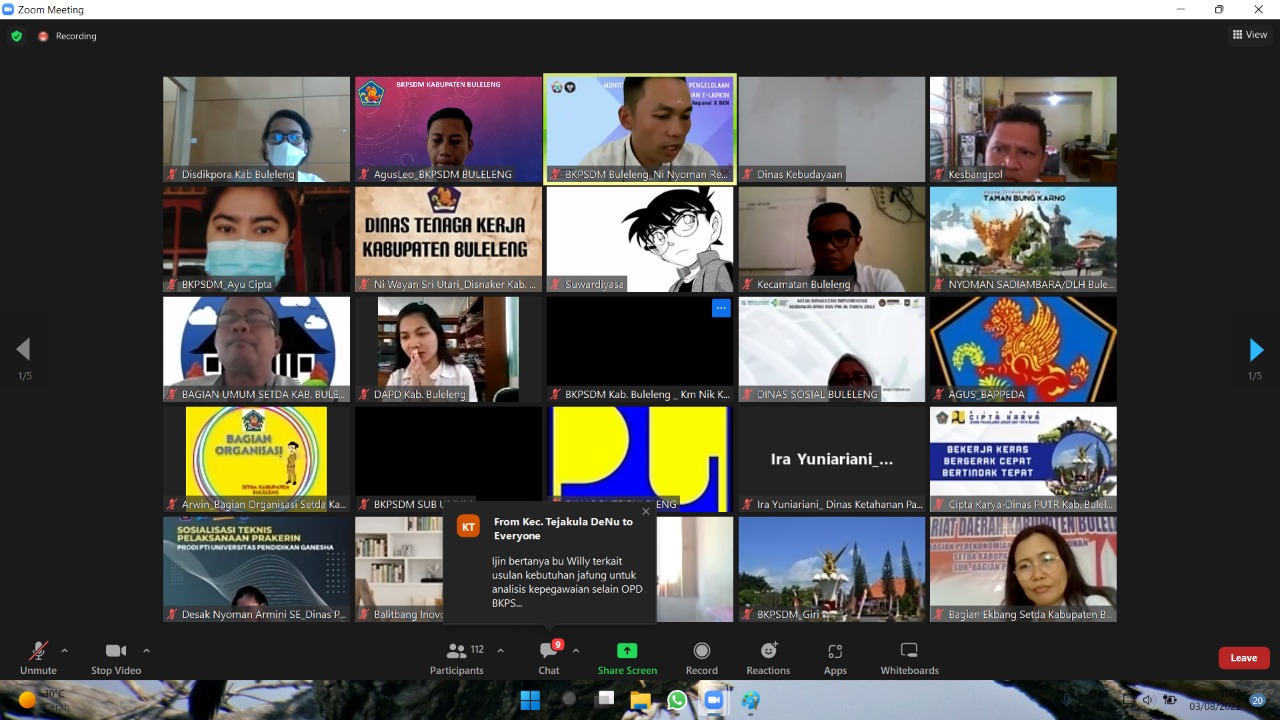This screenshot has height=720, width=1280.
Task: Select the DINAS SOSIAL BULELENG tile
Action: [832, 350]
